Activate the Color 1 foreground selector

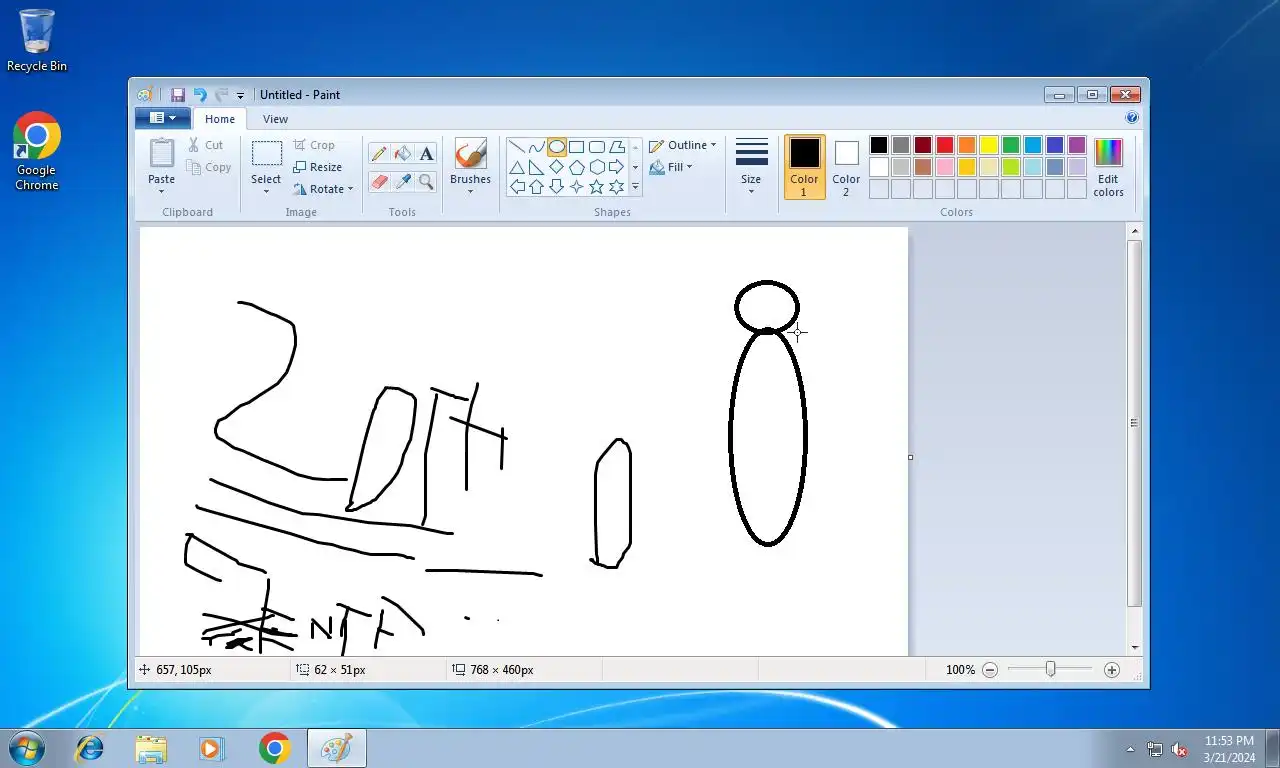pos(805,167)
